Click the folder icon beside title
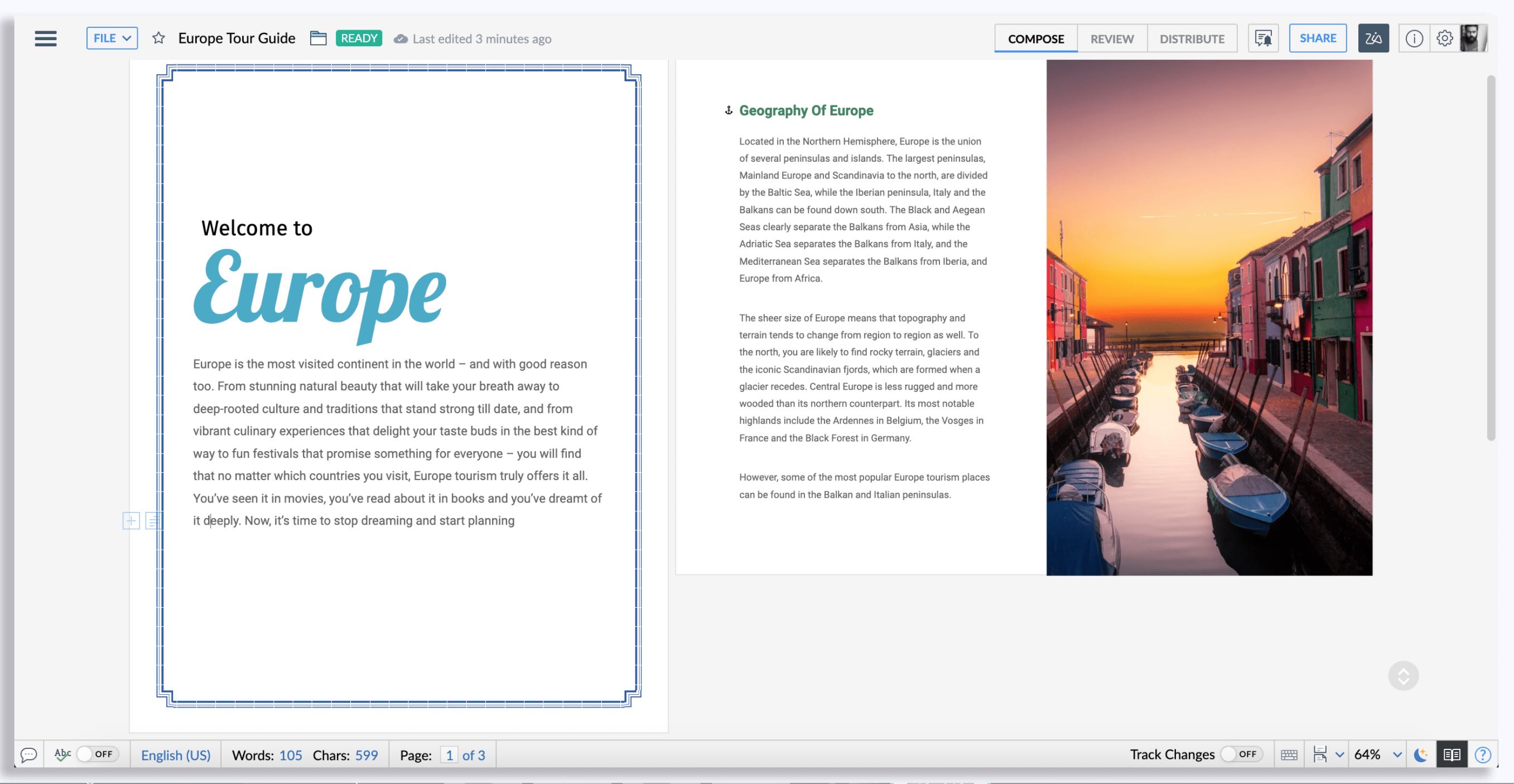Screen dimensions: 1514x784 [318, 39]
